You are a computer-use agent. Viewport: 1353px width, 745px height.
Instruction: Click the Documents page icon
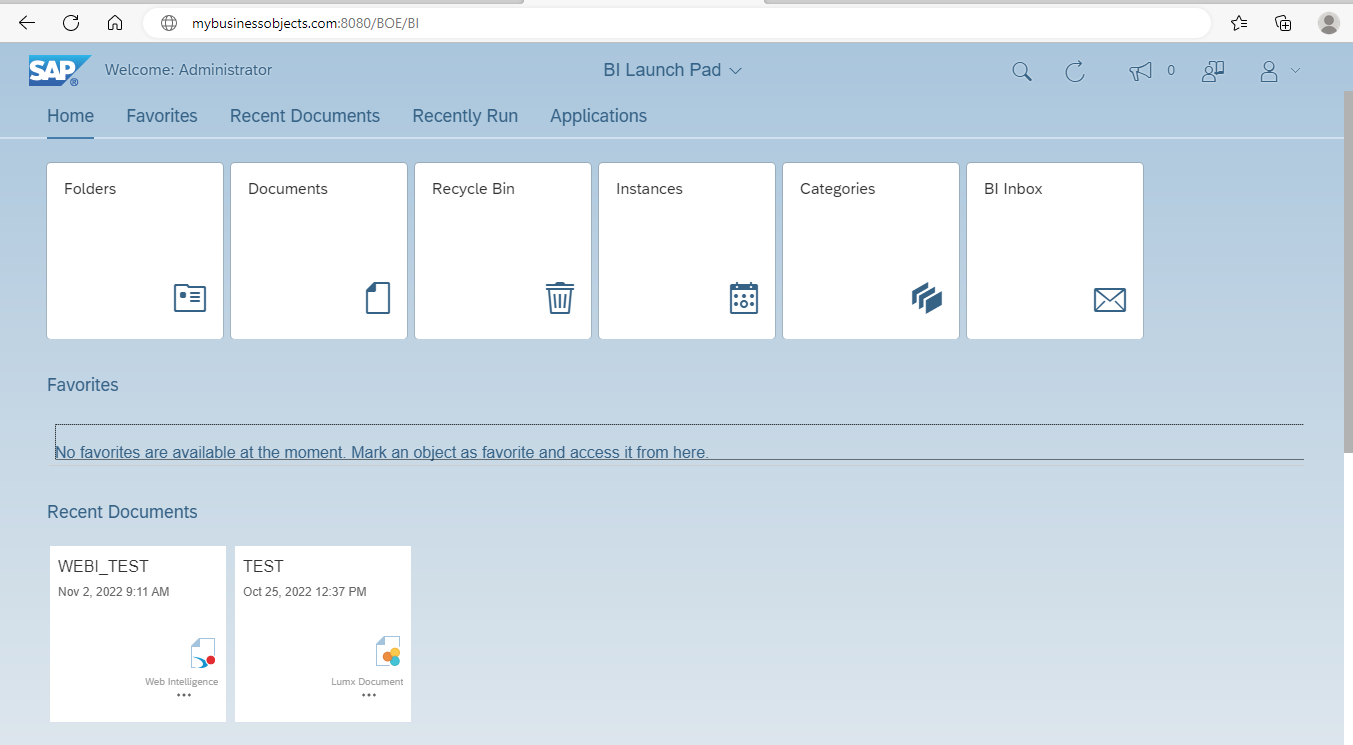pos(378,298)
